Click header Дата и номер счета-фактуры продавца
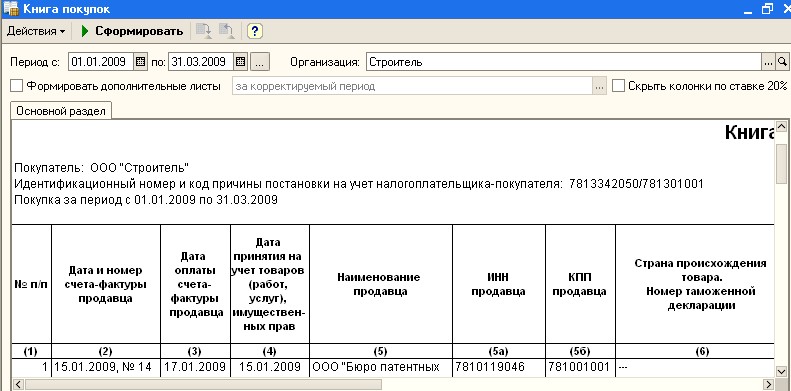Viewport: 791px width, 391px height. 106,285
